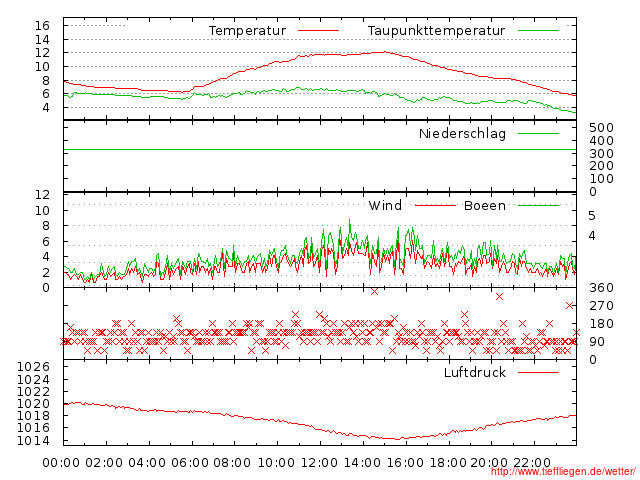Click the green precipitation data line
The width and height of the screenshot is (640, 480).
(x=320, y=149)
